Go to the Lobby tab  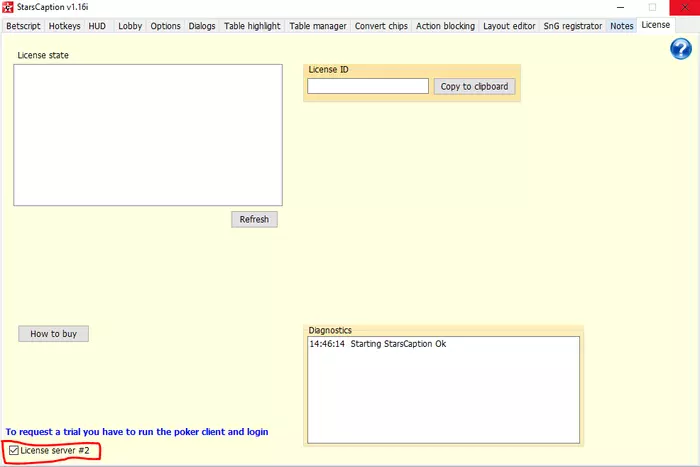pos(130,26)
